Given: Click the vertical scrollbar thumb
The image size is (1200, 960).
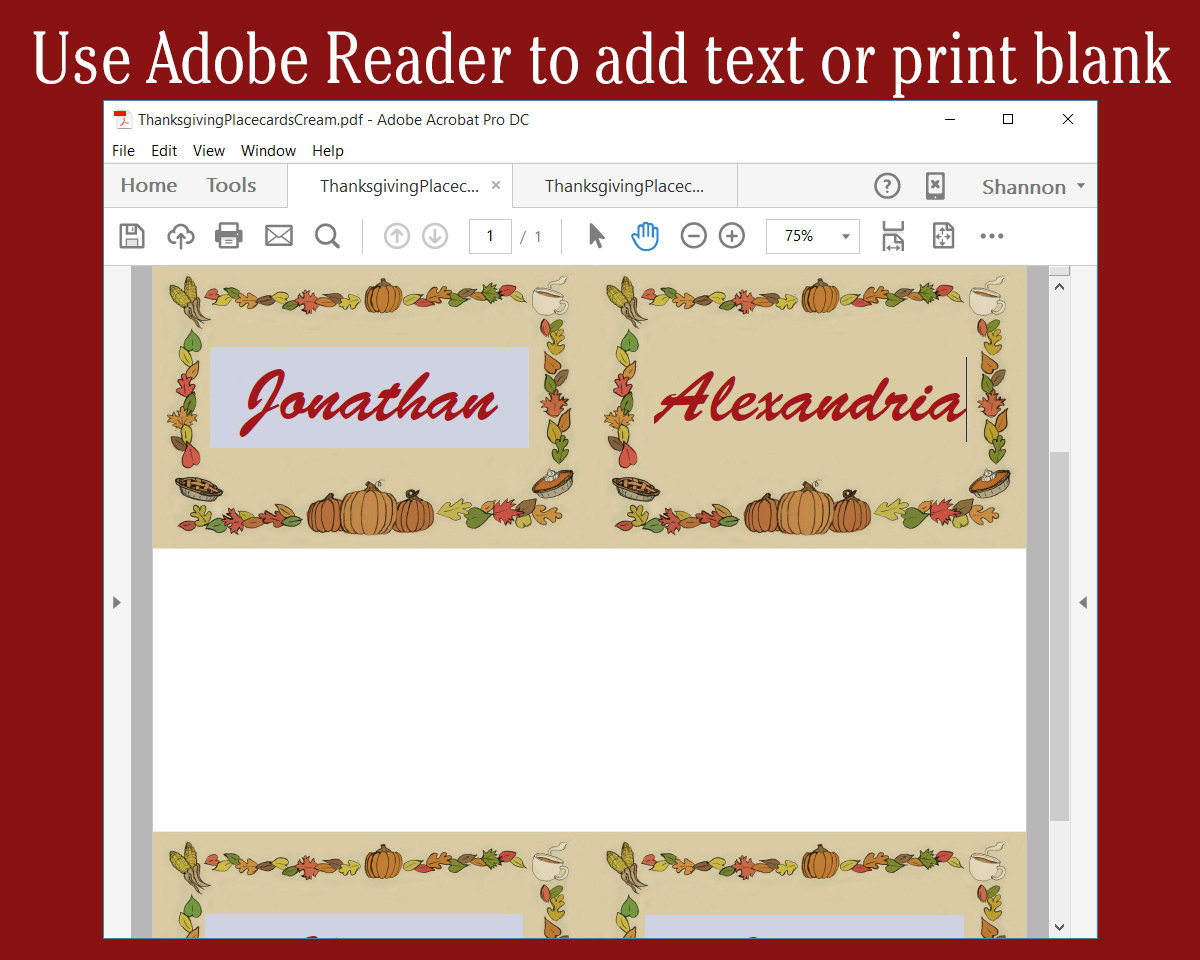Looking at the screenshot, I should point(1059,636).
